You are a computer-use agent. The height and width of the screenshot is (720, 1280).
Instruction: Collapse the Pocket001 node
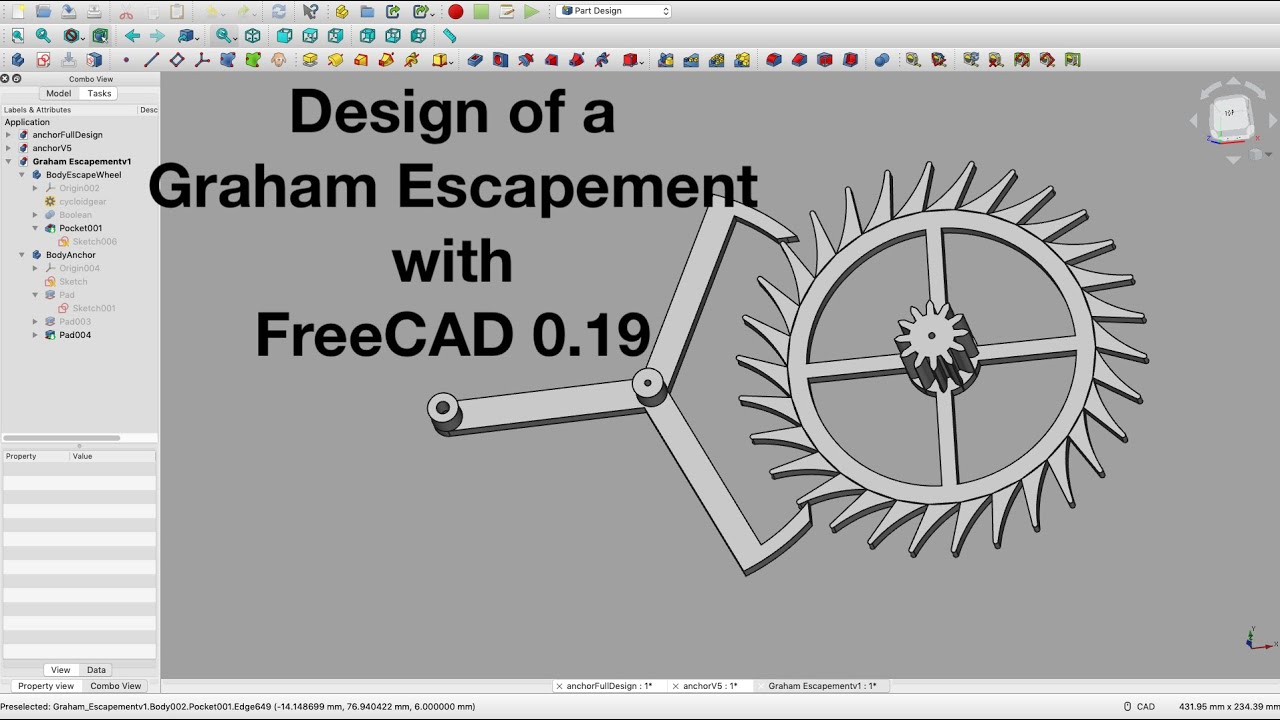click(35, 228)
